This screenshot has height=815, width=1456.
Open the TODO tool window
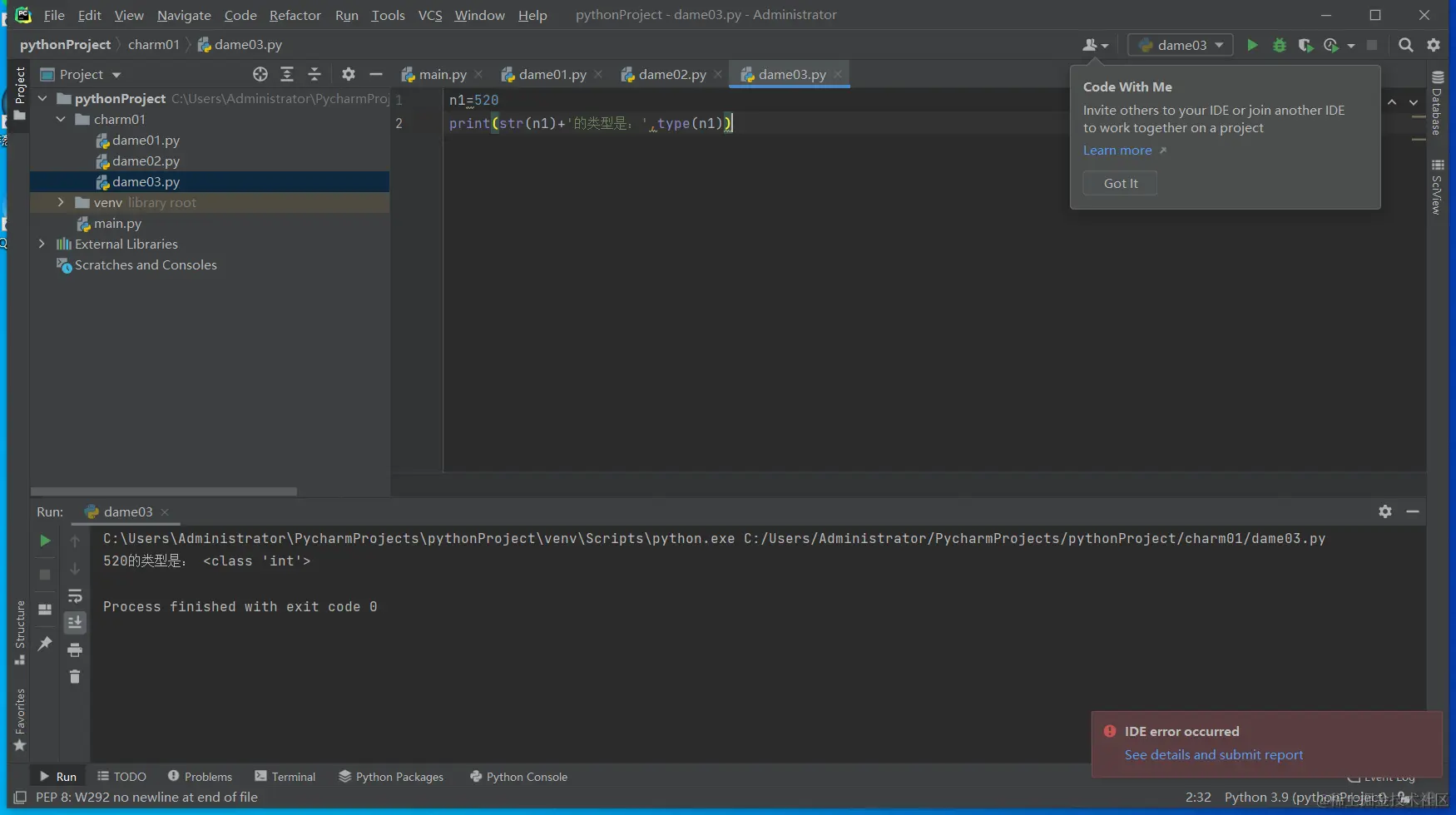(x=121, y=776)
